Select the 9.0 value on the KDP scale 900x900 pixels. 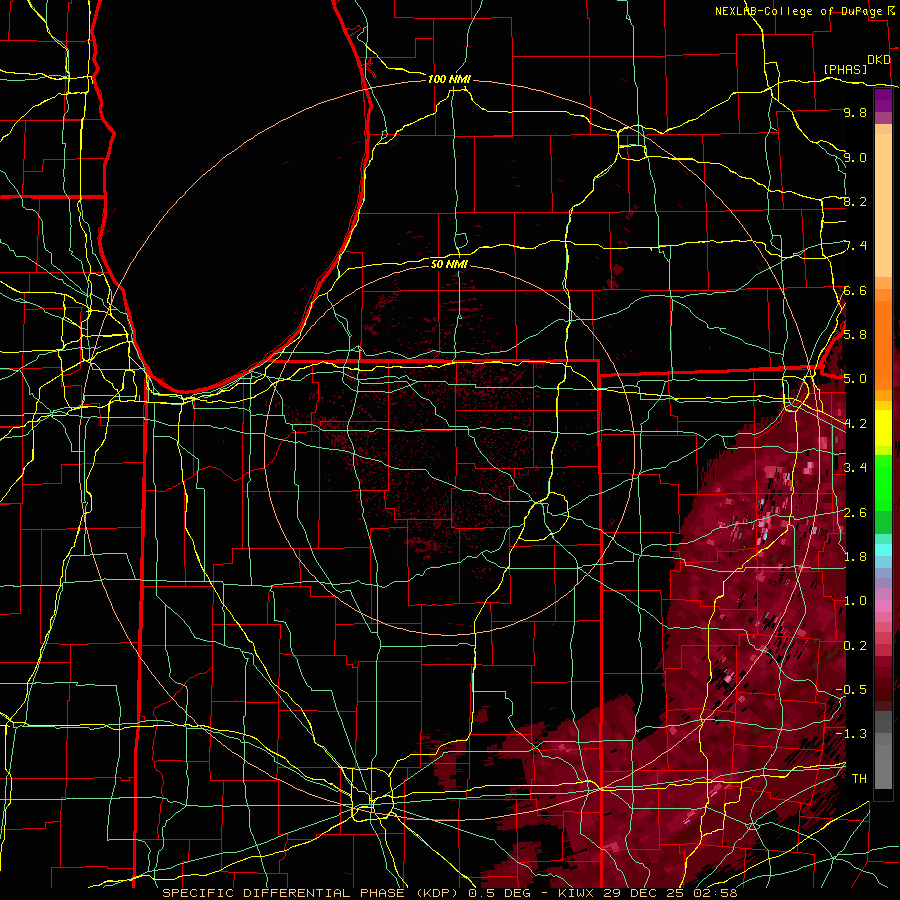pyautogui.click(x=855, y=157)
